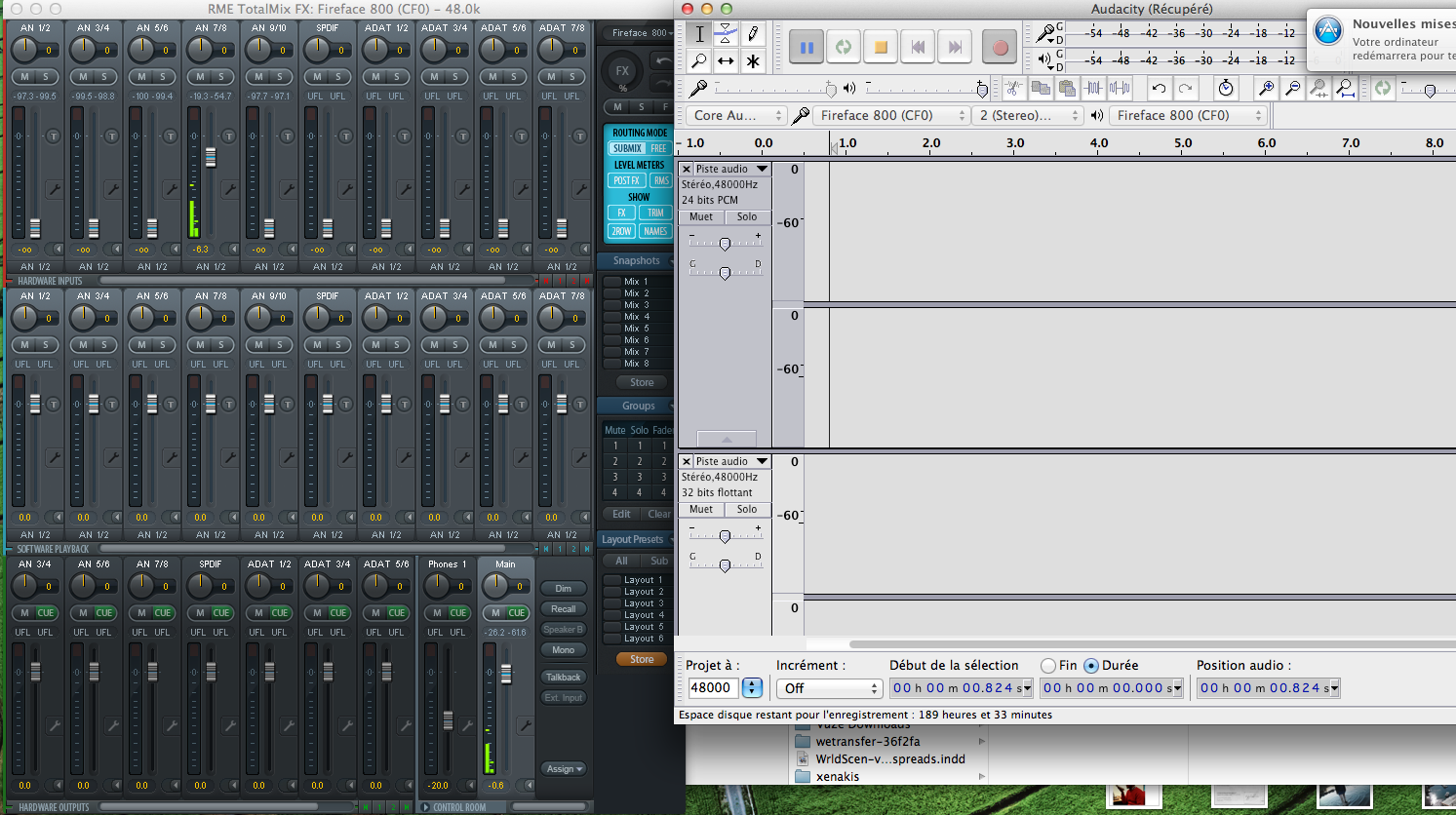Toggle TRIM show option in TotalMix
Image resolution: width=1456 pixels, height=815 pixels.
pyautogui.click(x=655, y=213)
